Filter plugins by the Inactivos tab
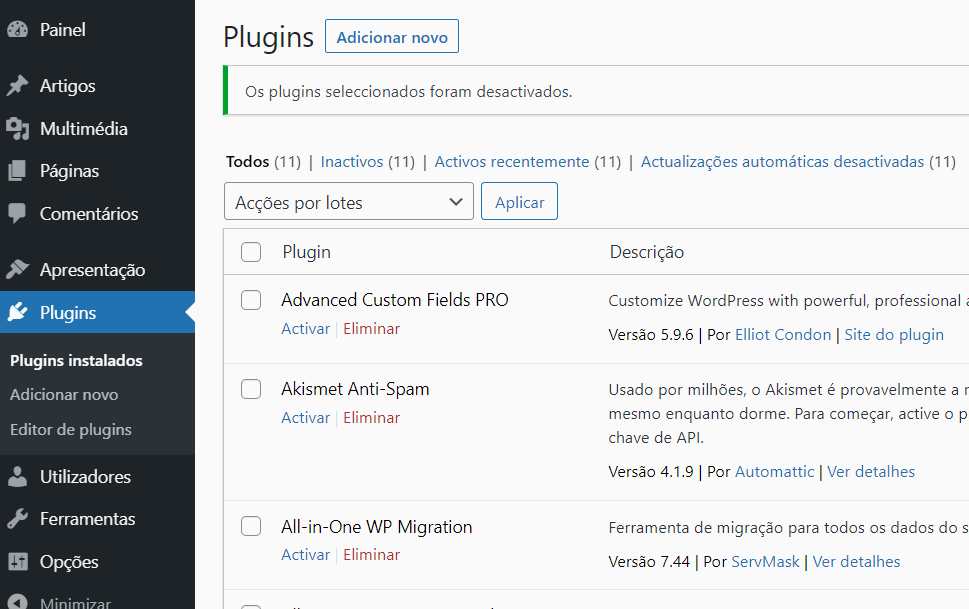This screenshot has width=969, height=609. [x=352, y=162]
